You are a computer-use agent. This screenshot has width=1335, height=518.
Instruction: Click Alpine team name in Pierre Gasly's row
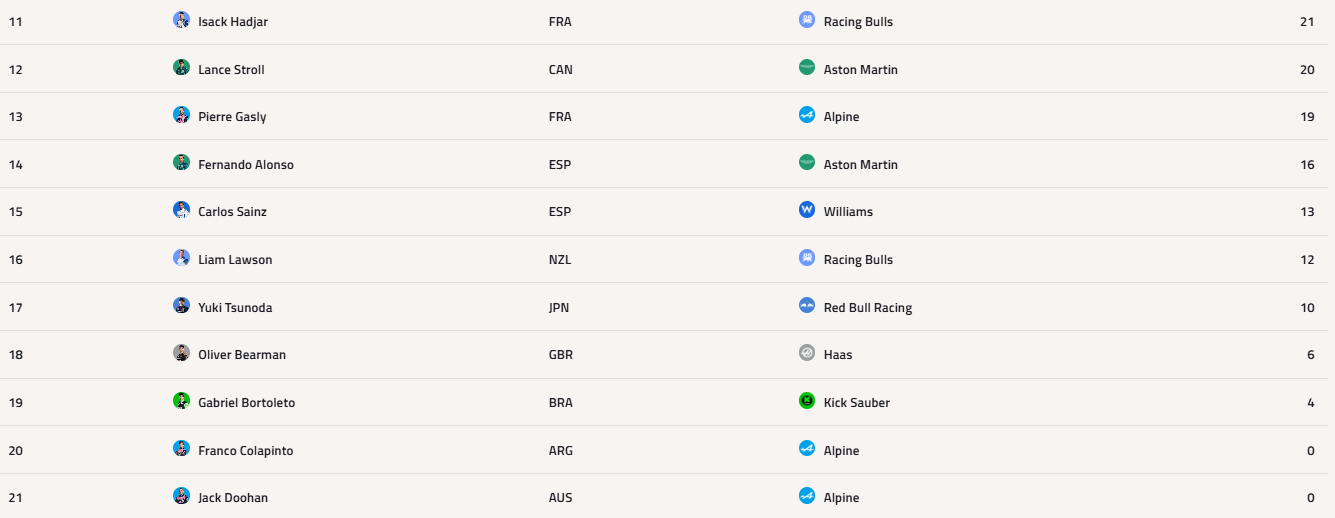click(x=841, y=117)
